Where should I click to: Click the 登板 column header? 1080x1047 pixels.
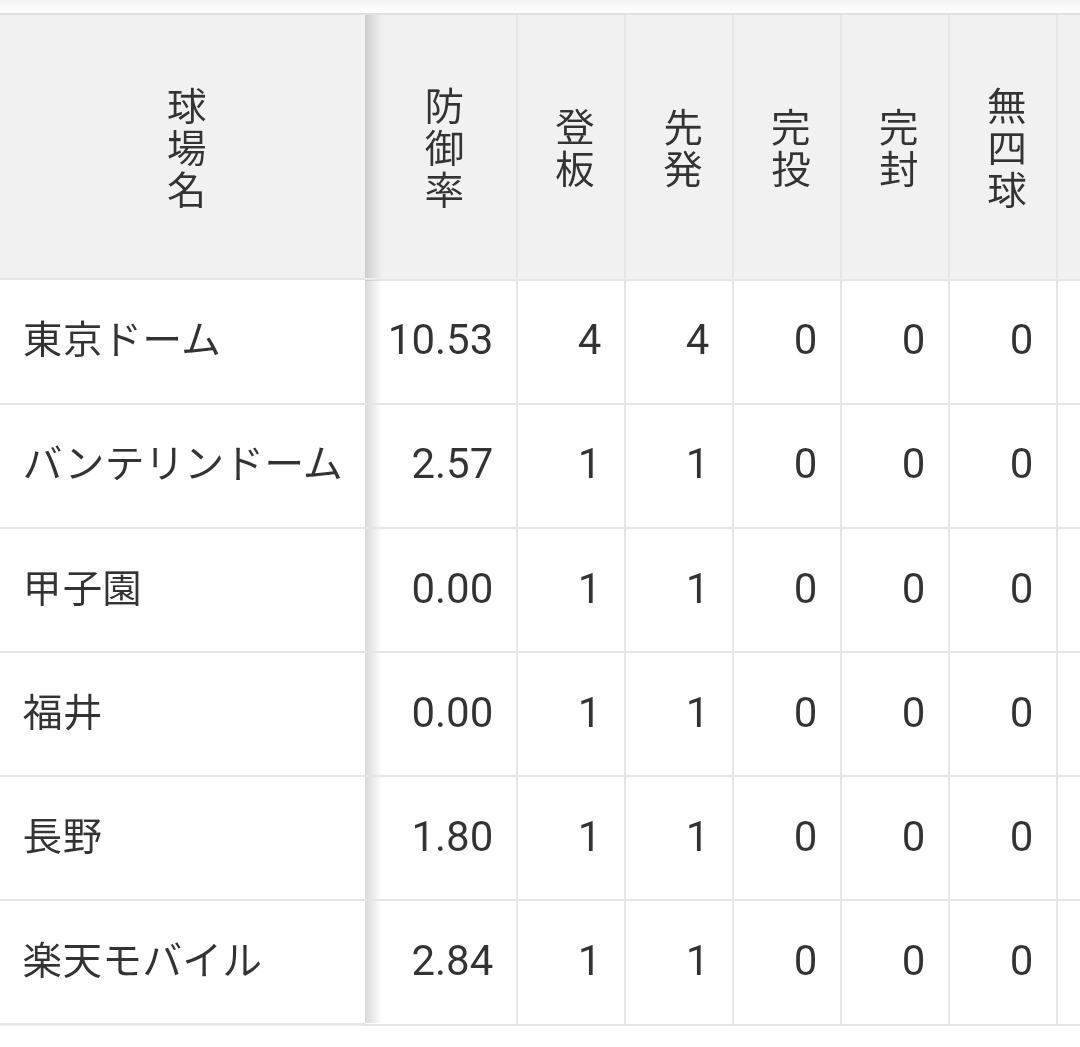coord(574,148)
